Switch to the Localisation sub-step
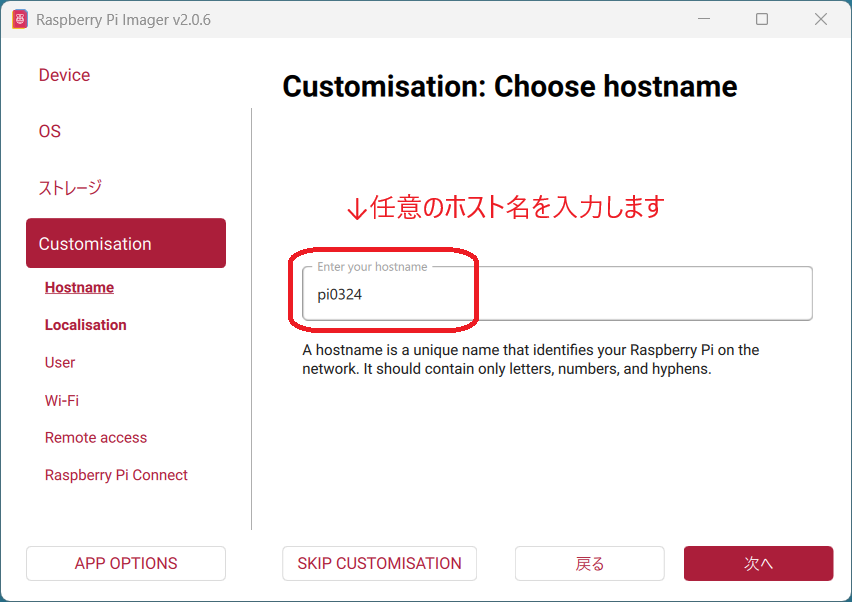This screenshot has width=852, height=602. click(86, 325)
